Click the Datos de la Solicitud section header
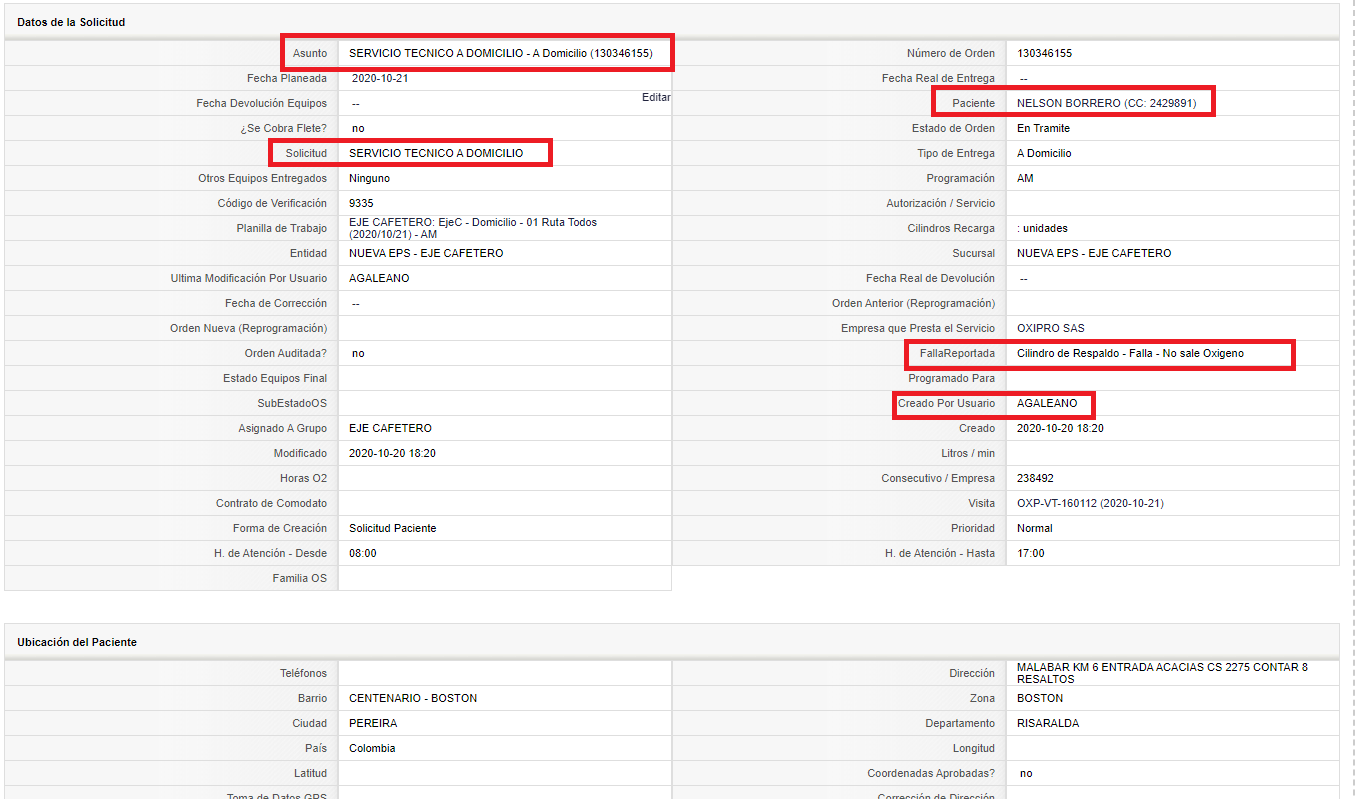Image resolution: width=1357 pixels, height=799 pixels. tap(71, 22)
